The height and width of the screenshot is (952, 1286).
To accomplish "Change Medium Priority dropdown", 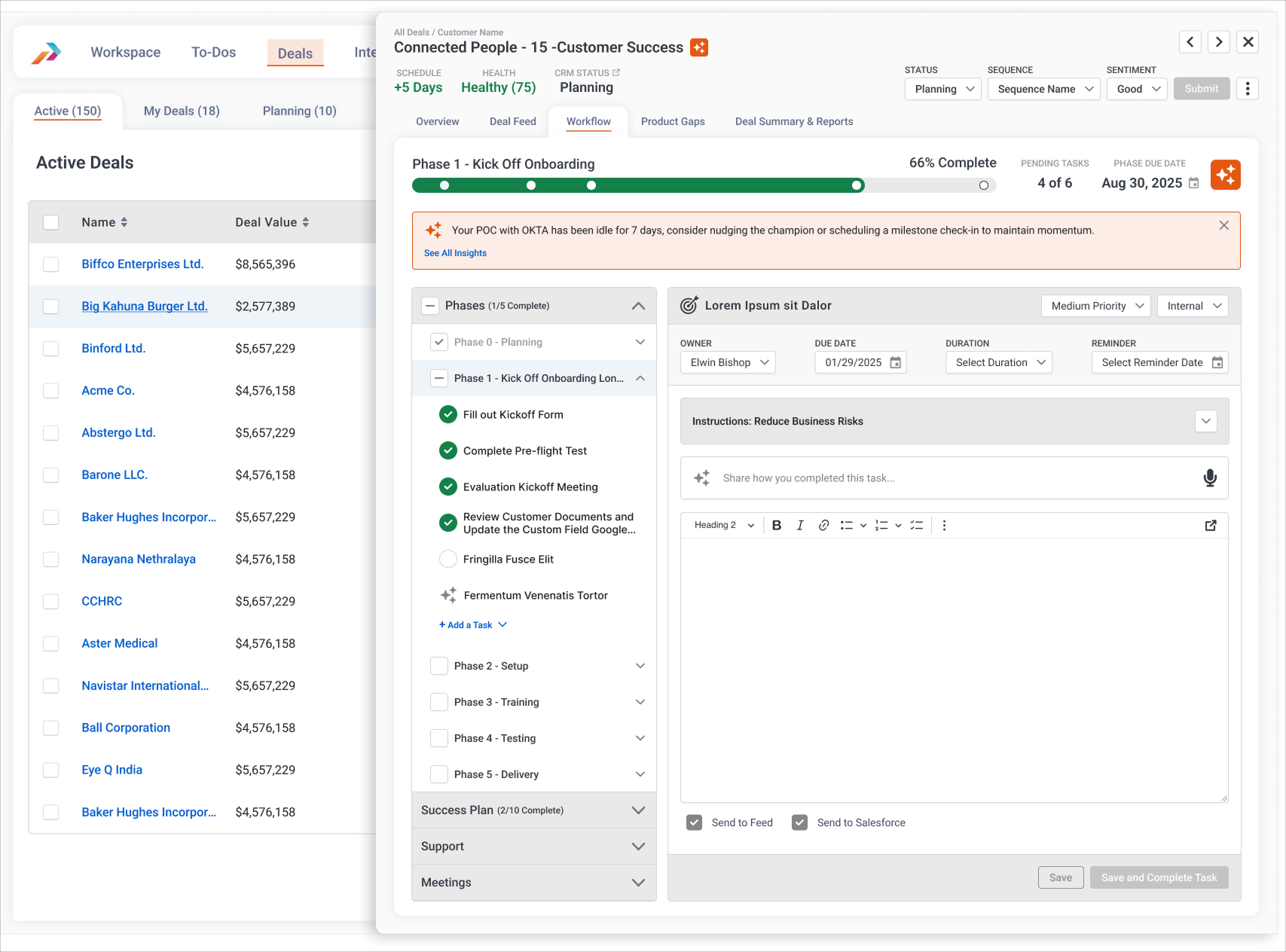I will tap(1096, 306).
